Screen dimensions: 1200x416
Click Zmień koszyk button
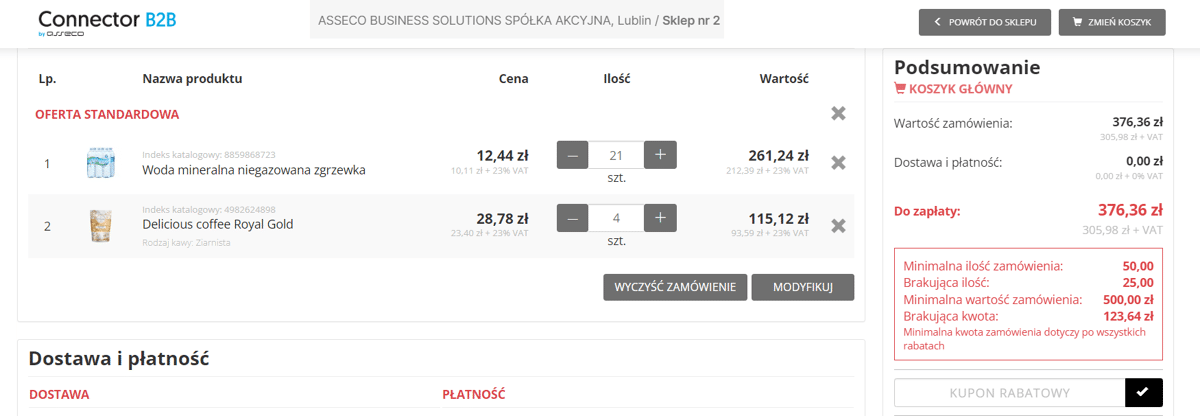(x=1112, y=21)
